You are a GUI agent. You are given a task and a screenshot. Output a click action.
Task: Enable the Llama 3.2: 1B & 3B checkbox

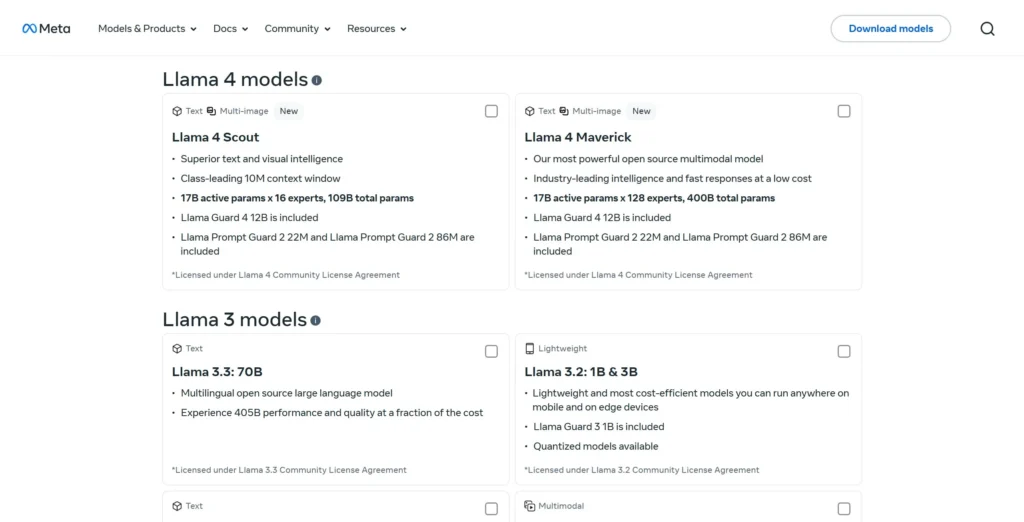[x=844, y=351]
